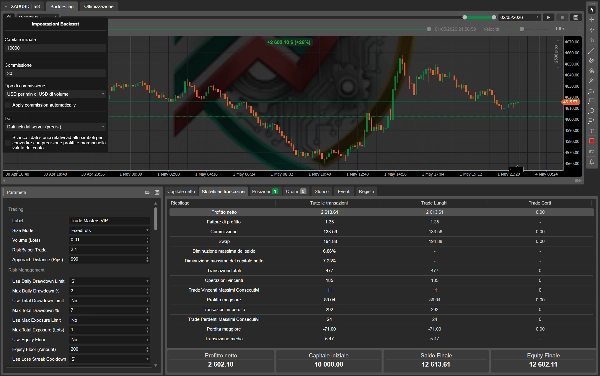Click the Label parameter text field
Viewport: 600px width, 376px height.
(x=109, y=221)
